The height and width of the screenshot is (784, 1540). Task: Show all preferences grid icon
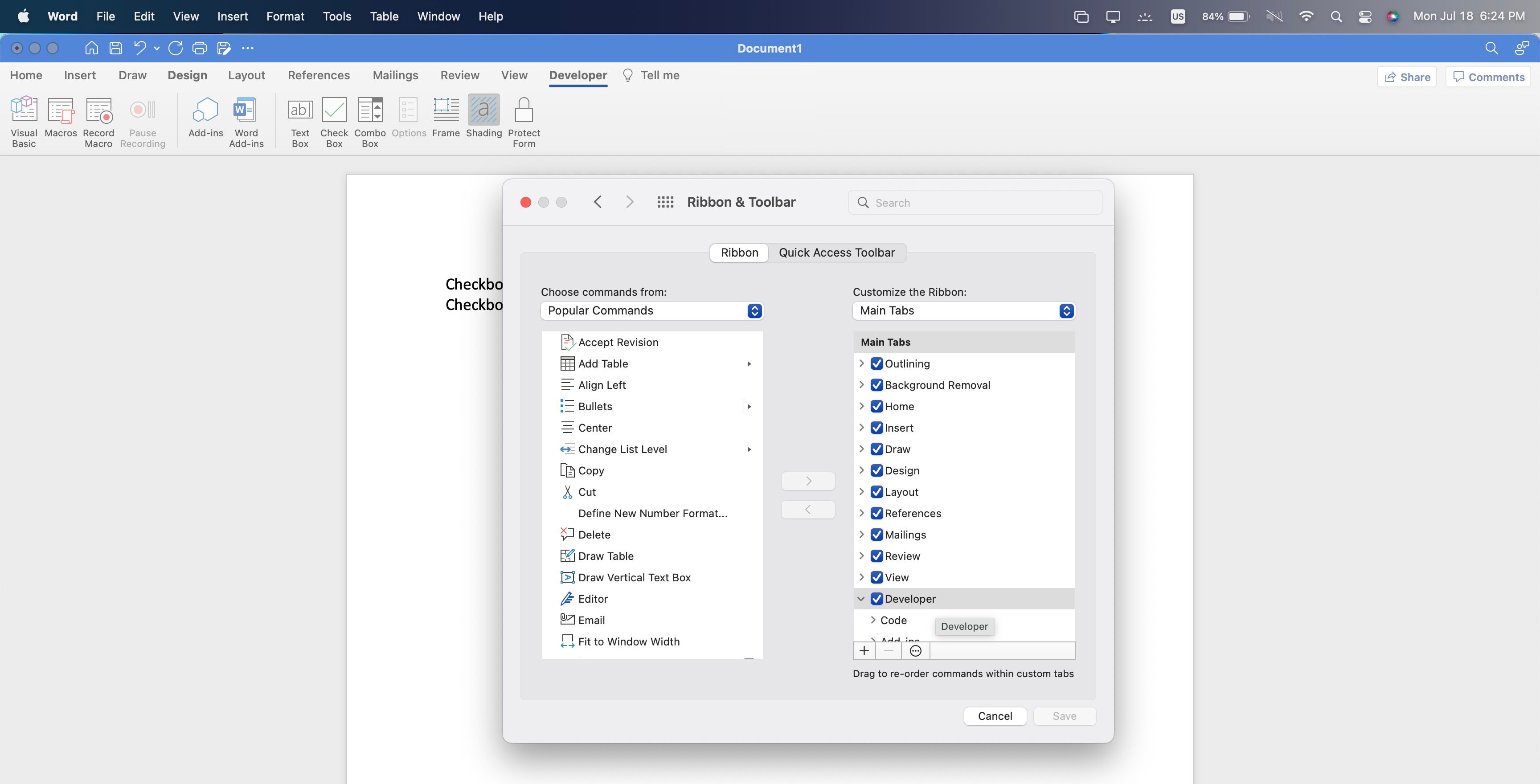665,202
